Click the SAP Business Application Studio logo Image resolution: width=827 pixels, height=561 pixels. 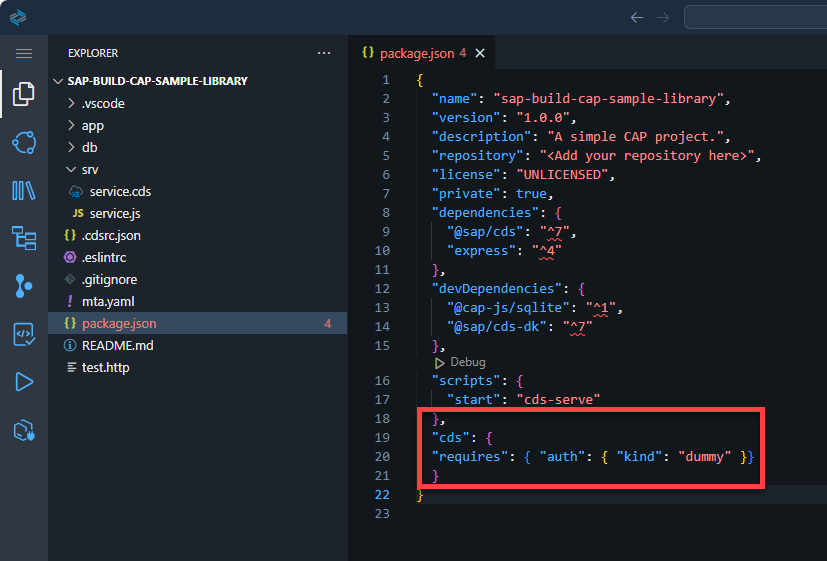click(17, 17)
